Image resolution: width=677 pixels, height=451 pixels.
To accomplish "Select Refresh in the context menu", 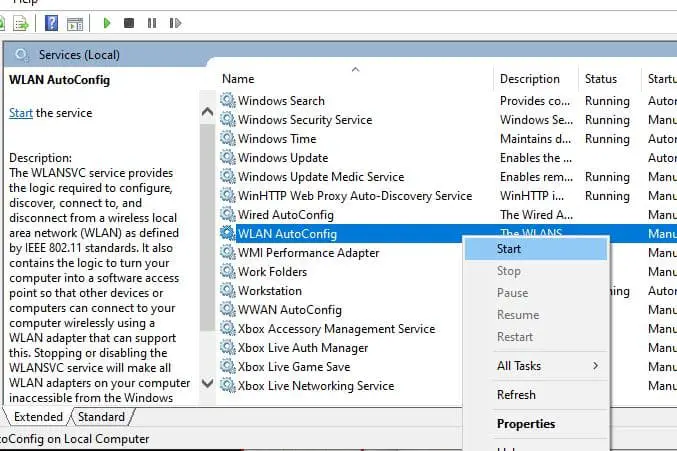I will click(x=516, y=395).
